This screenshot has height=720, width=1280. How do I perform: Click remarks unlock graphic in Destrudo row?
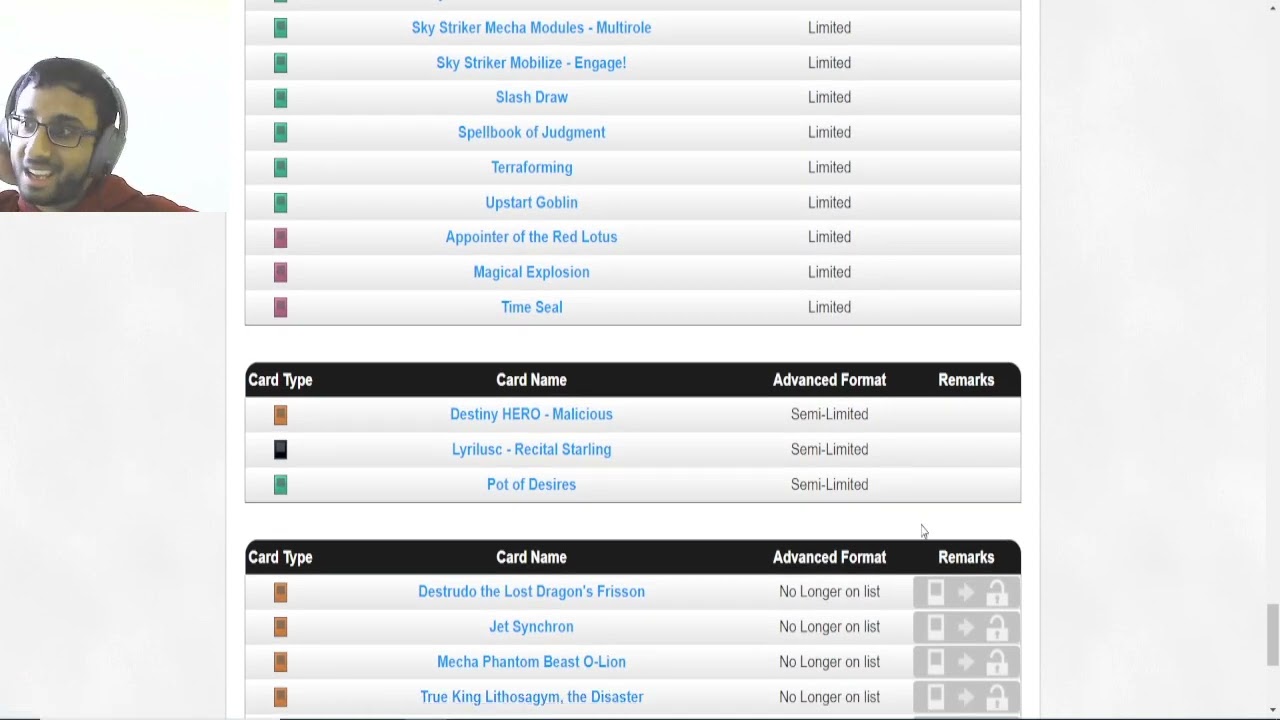(966, 593)
